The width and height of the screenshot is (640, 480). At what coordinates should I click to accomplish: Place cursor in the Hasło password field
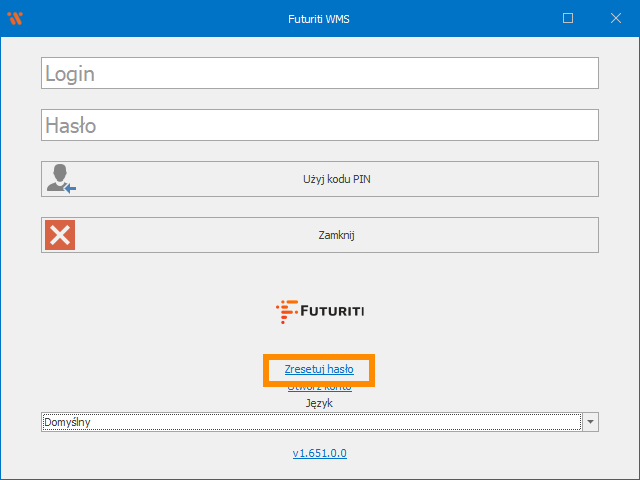tap(320, 125)
